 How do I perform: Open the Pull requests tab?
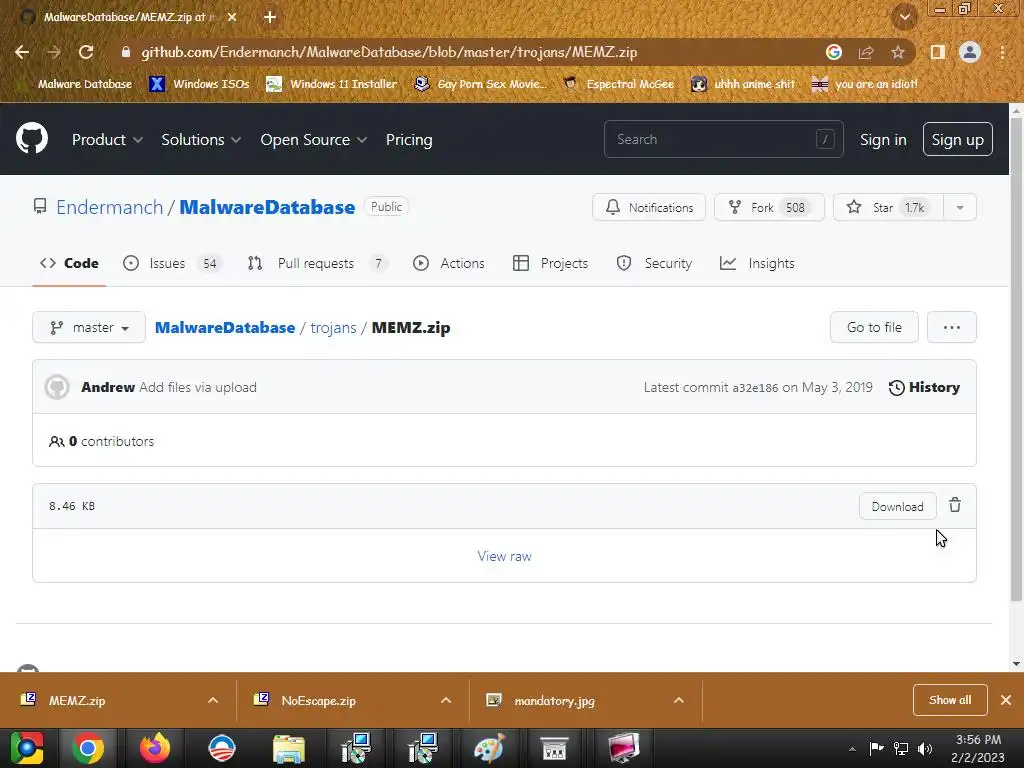click(x=317, y=263)
